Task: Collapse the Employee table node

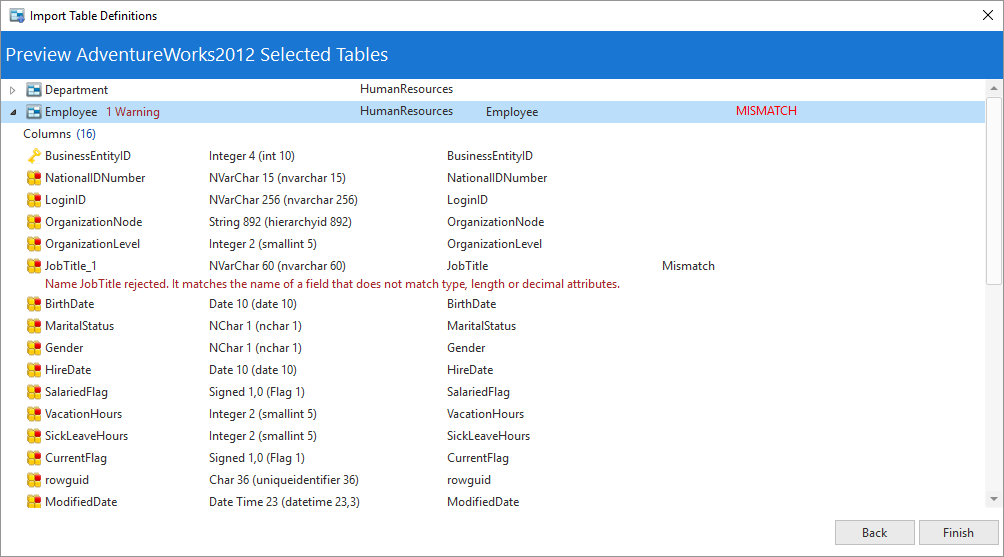Action: click(x=13, y=112)
